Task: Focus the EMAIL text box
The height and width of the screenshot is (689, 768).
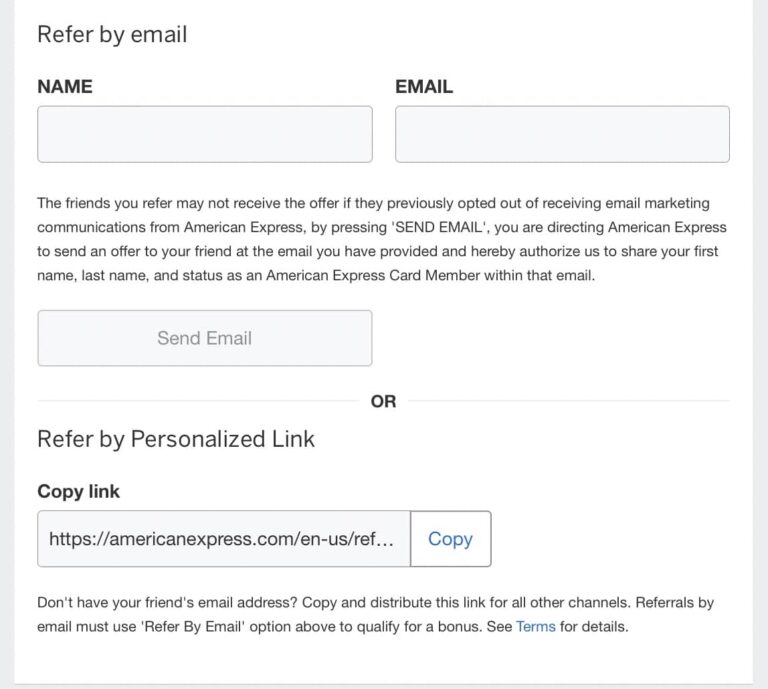Action: 562,134
